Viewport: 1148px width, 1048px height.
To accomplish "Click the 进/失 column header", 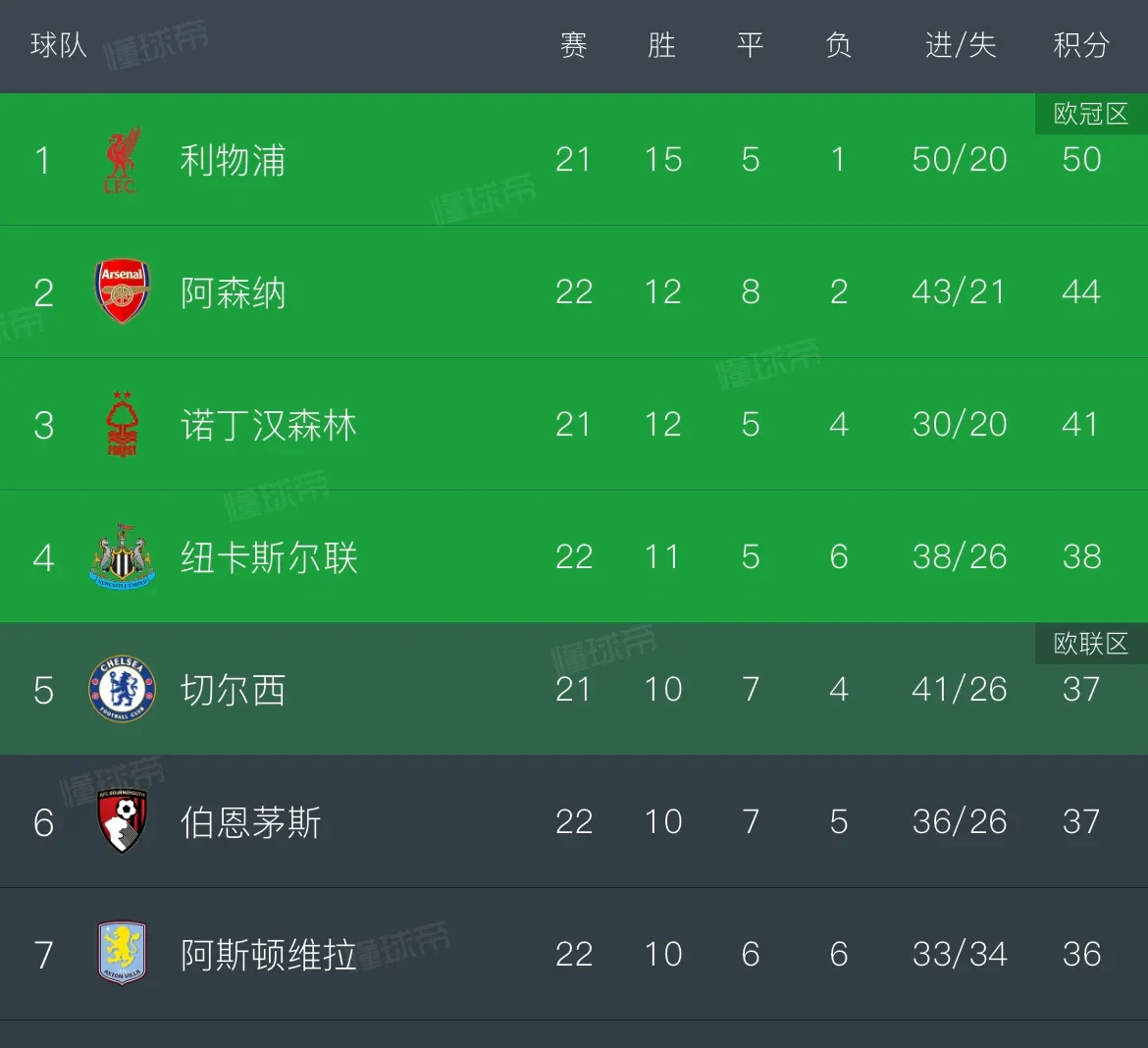I will tap(960, 45).
